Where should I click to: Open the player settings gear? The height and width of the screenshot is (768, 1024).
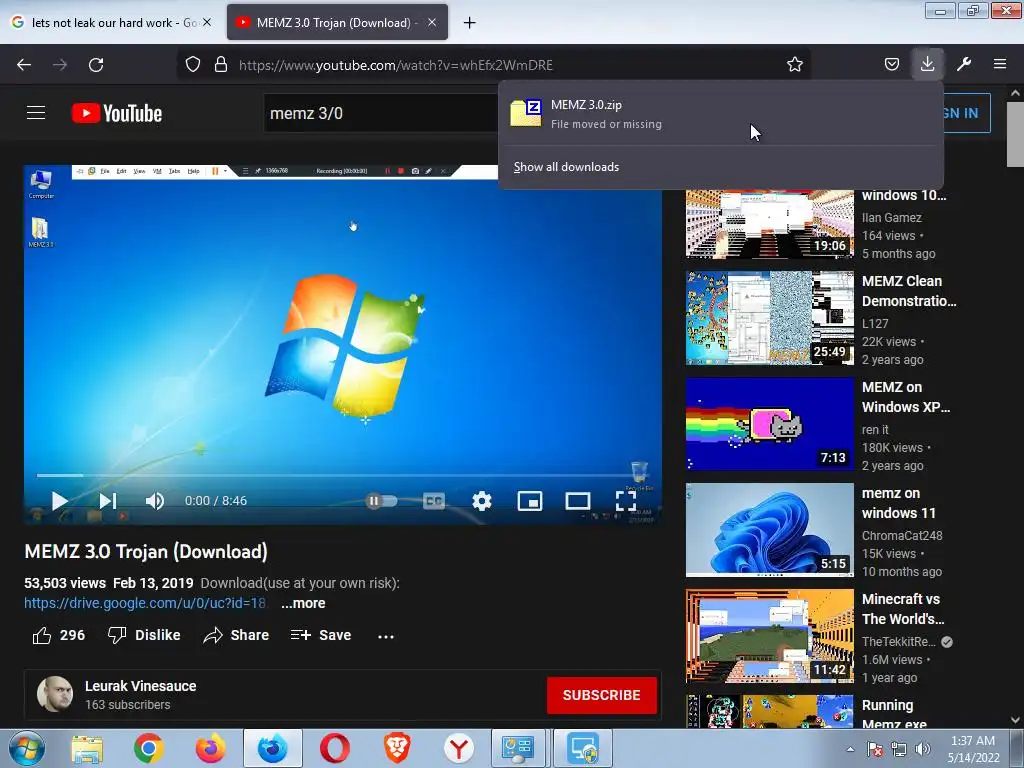tap(482, 501)
